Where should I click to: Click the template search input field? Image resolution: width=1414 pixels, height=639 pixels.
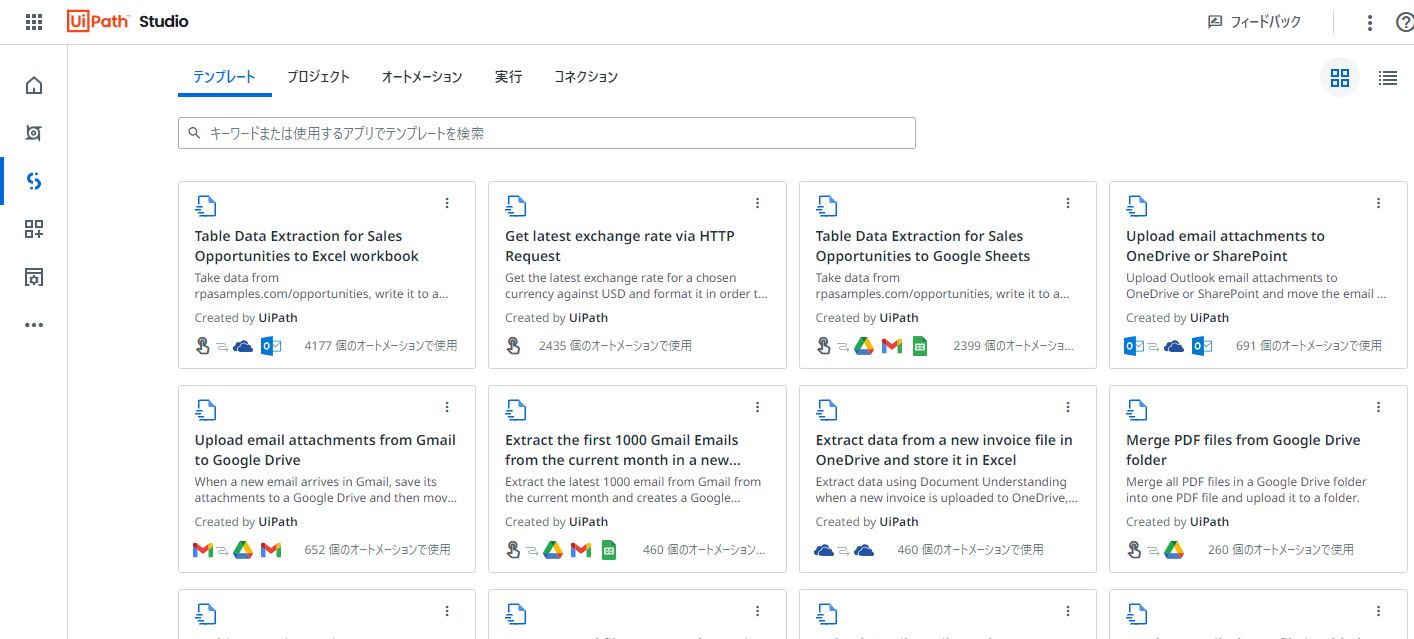coord(546,132)
